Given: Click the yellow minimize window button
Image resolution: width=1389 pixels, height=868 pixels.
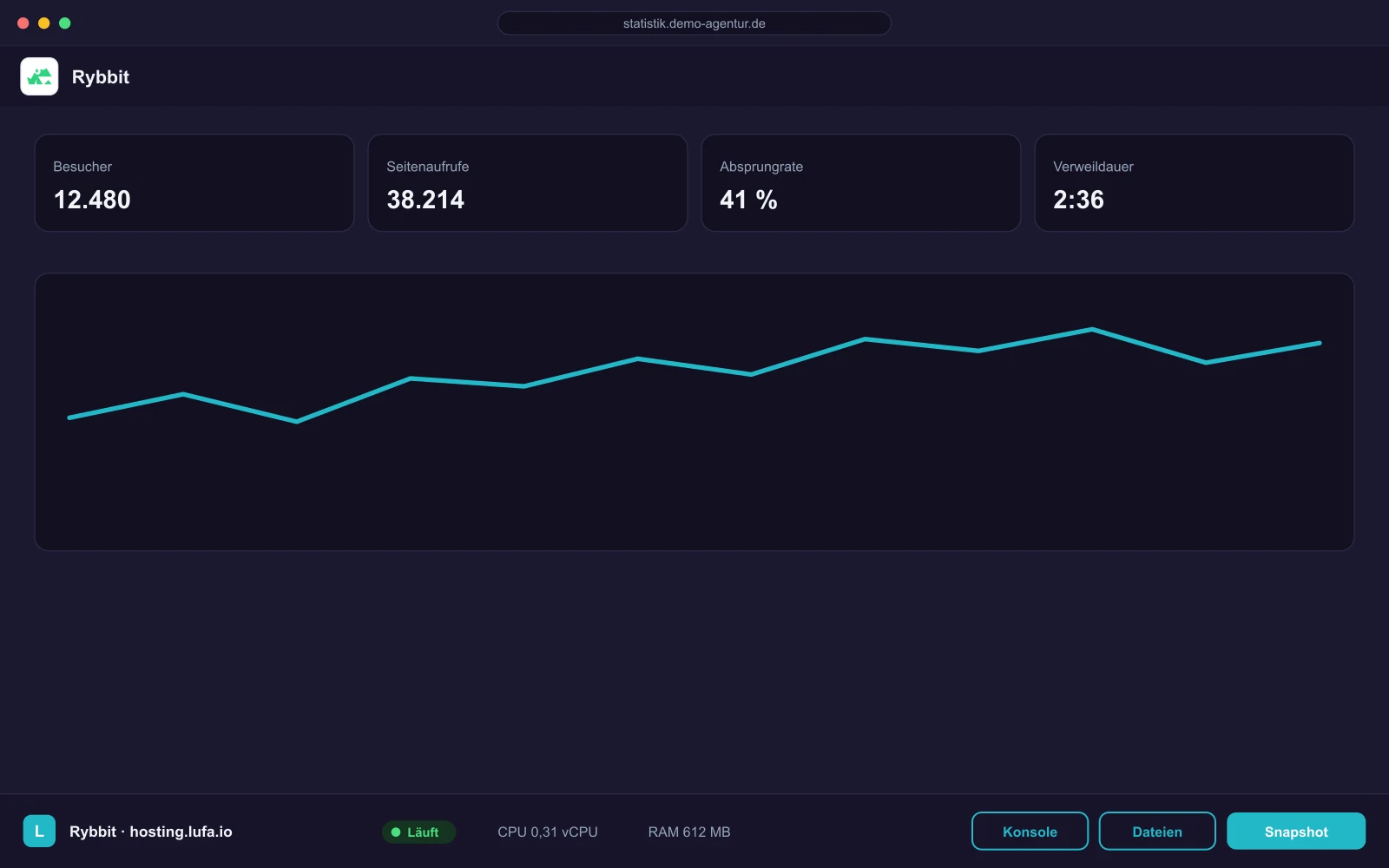Looking at the screenshot, I should (x=44, y=23).
